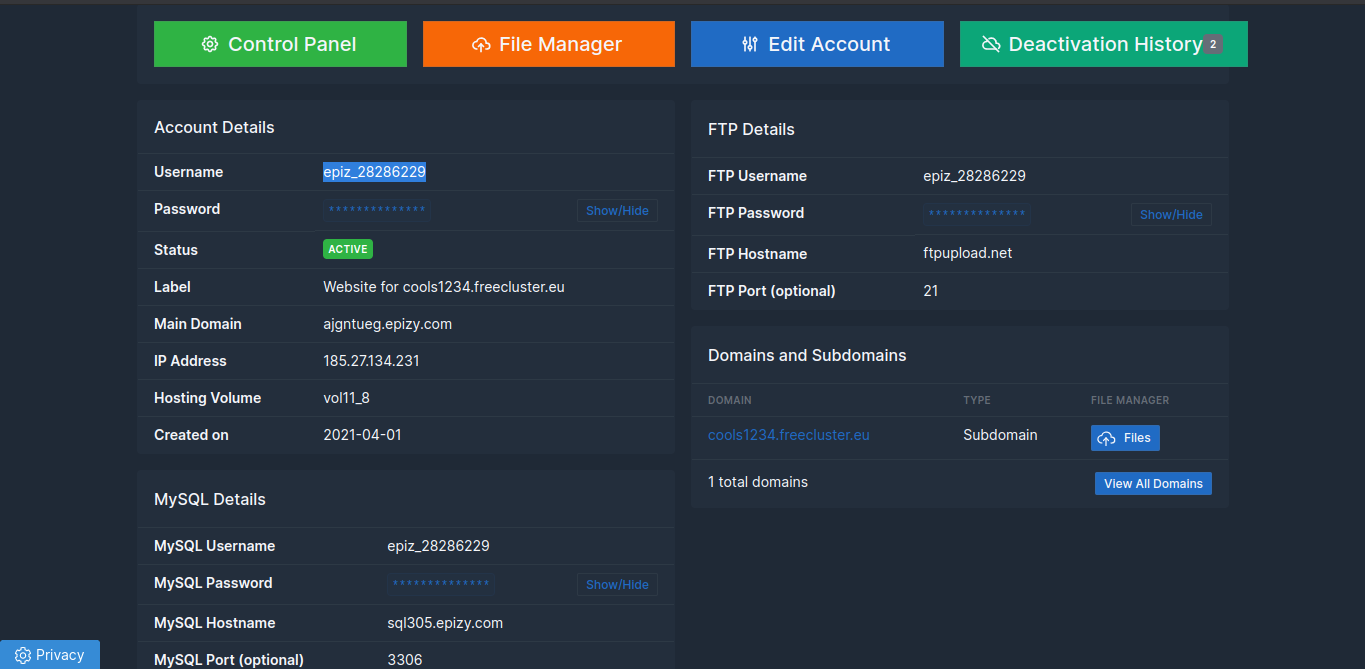Screen dimensions: 1365x669
Task: Click Files button for cools1234.freecluster.eu
Action: pos(1125,438)
